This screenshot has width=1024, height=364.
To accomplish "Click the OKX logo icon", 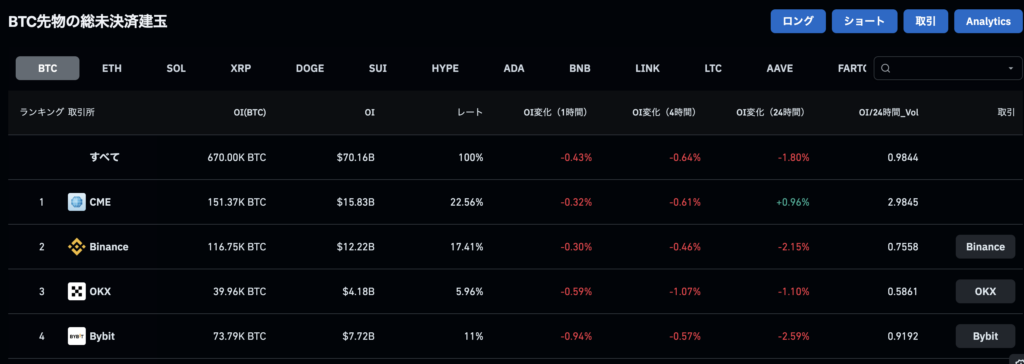I will coord(76,291).
